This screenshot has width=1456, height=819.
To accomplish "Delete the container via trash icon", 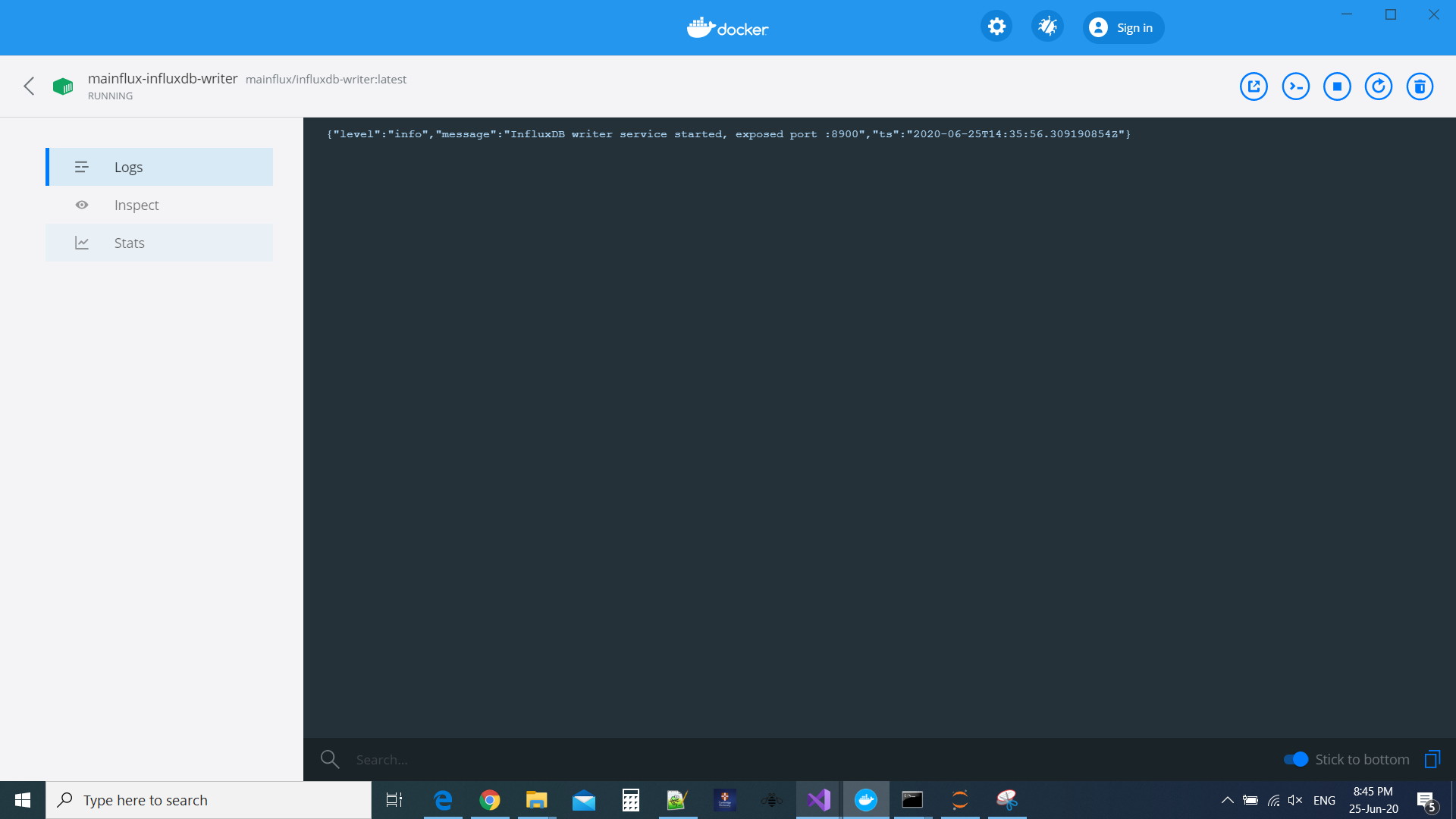I will click(1420, 86).
